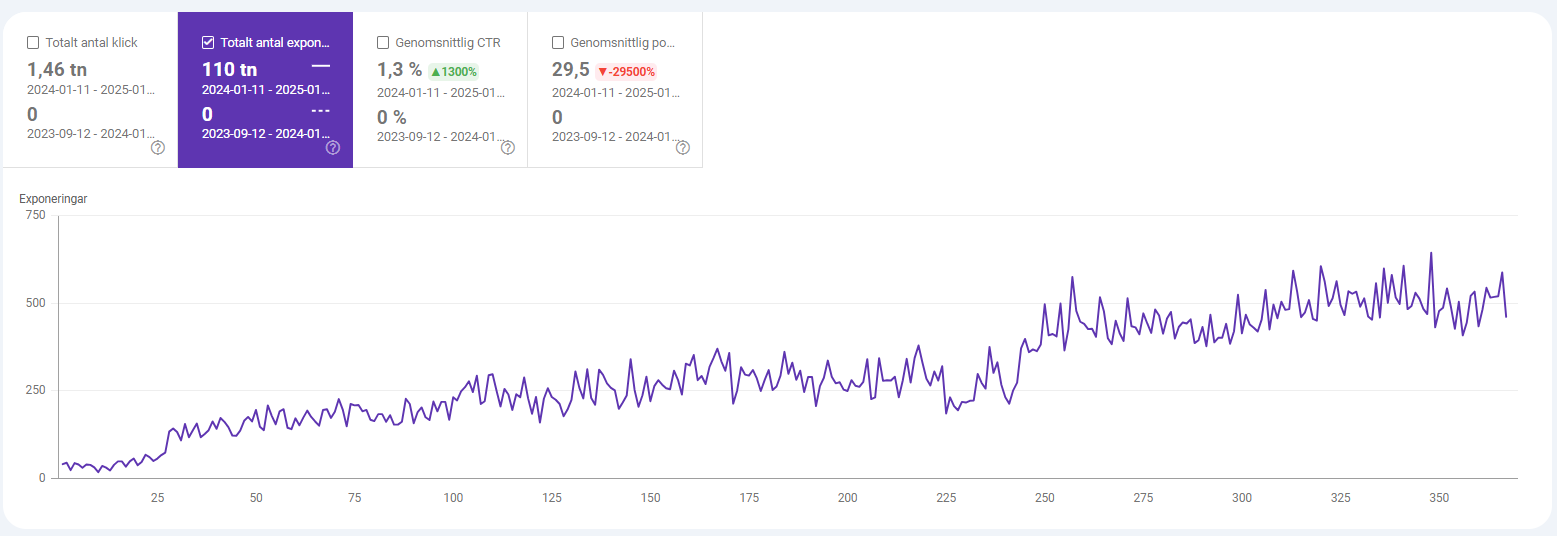This screenshot has width=1557, height=536.
Task: Enable the Genomsnittlig position checkbox
Action: click(x=558, y=43)
